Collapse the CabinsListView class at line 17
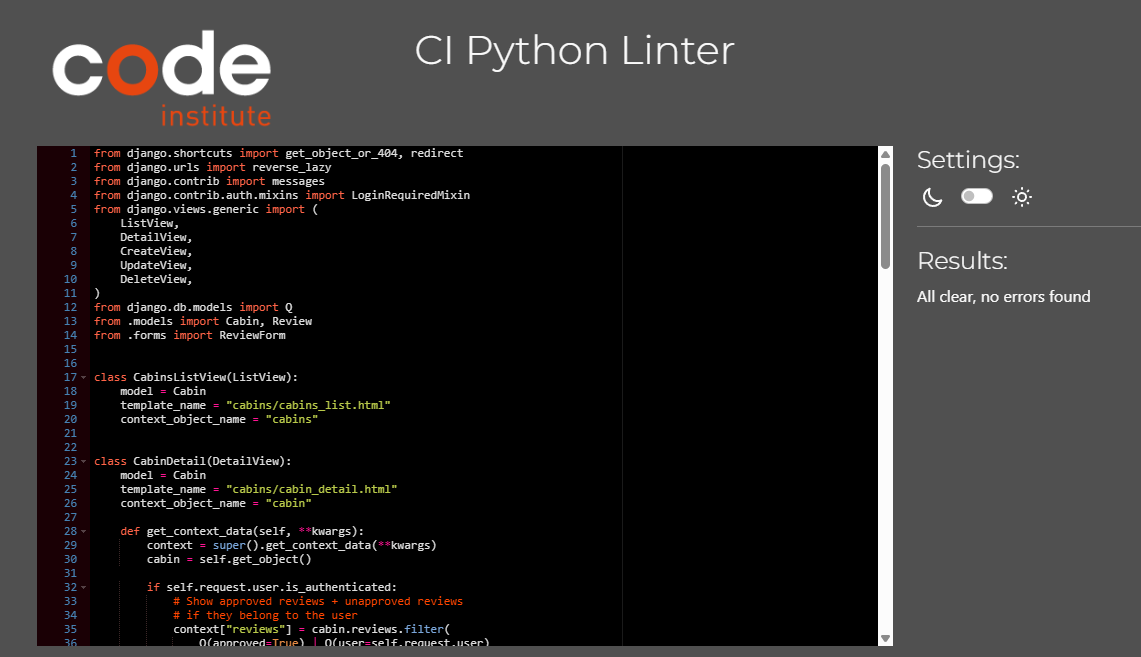Image resolution: width=1141 pixels, height=657 pixels. coord(84,378)
